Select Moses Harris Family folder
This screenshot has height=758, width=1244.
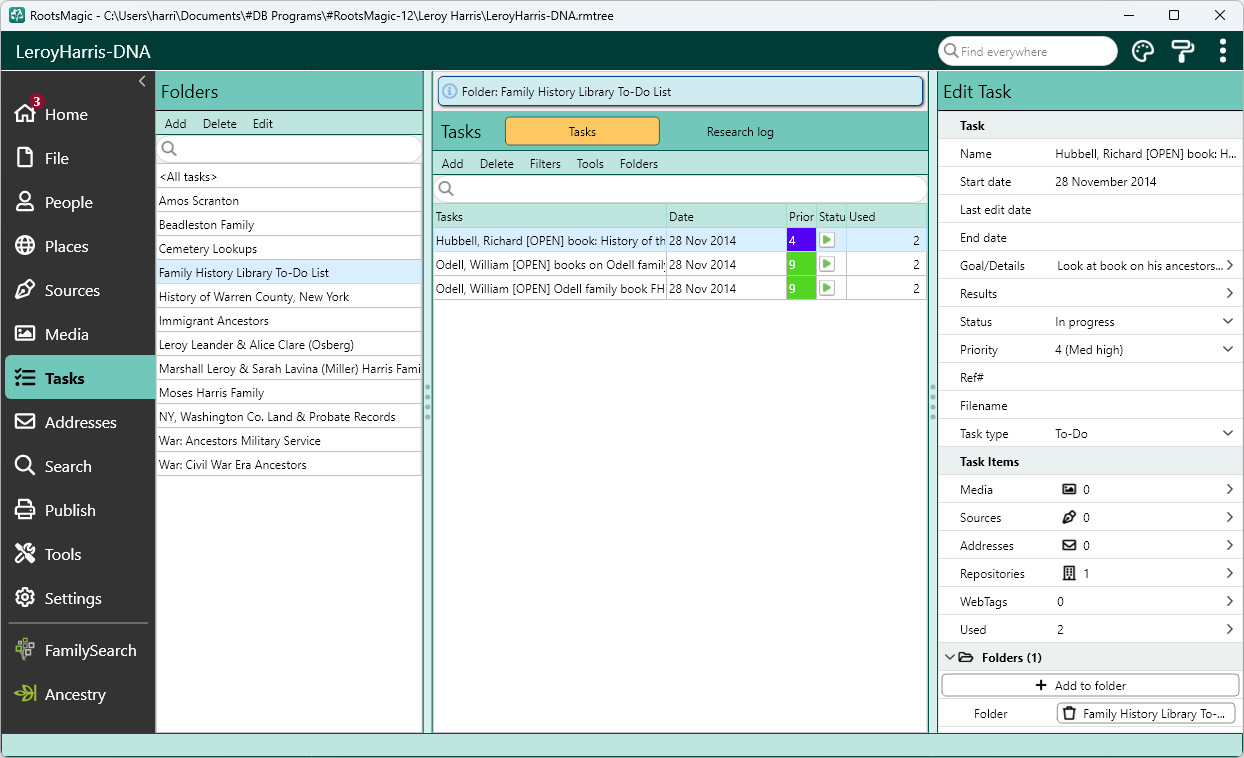pos(289,393)
